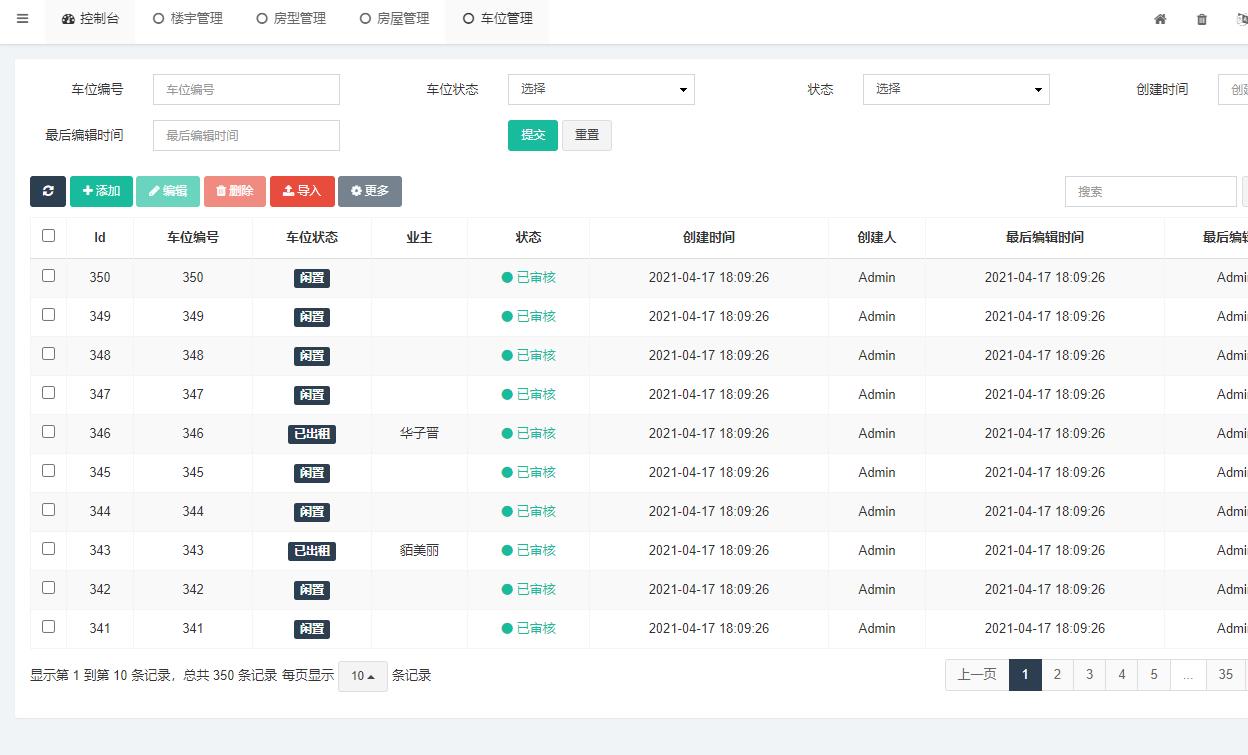
Task: Go to page 3 in pagination
Action: [1089, 675]
